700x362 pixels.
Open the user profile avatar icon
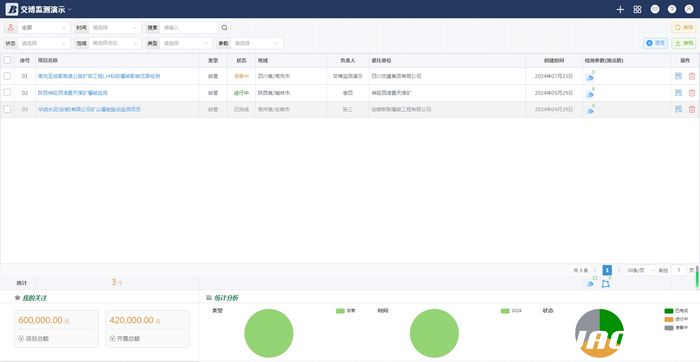(689, 9)
